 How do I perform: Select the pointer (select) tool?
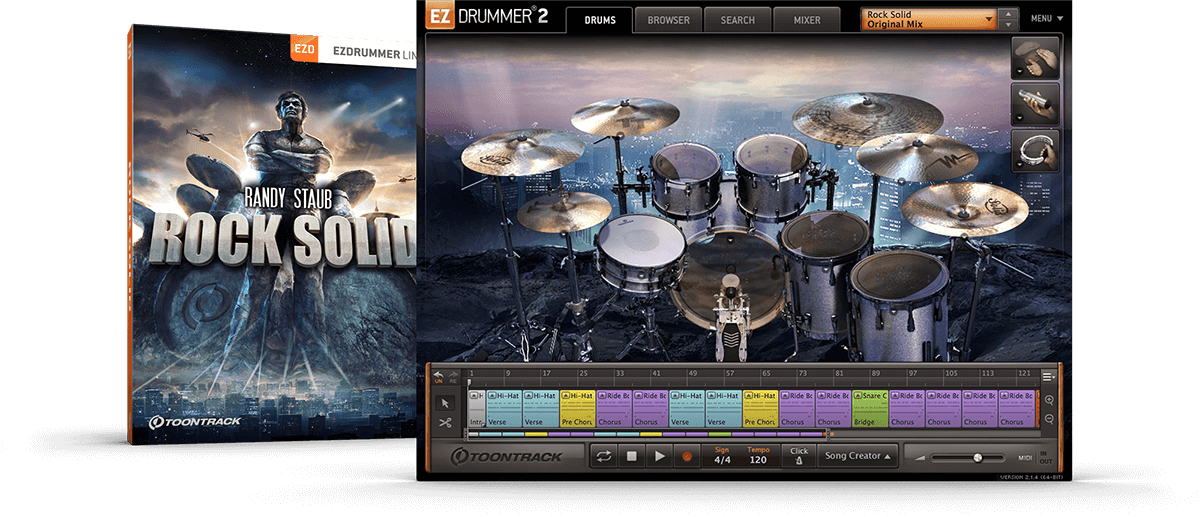444,403
